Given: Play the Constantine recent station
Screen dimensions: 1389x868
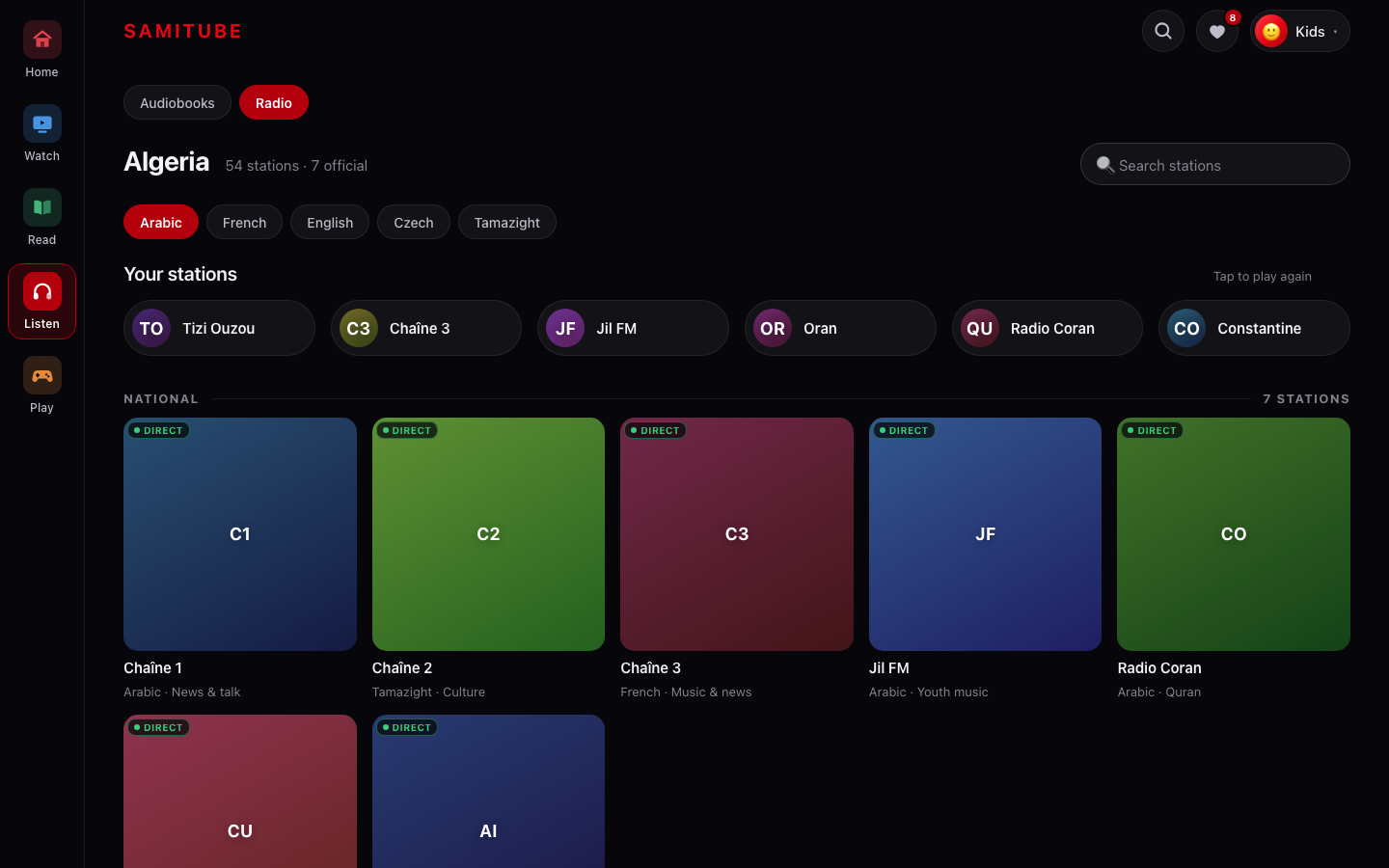Looking at the screenshot, I should click(1254, 328).
